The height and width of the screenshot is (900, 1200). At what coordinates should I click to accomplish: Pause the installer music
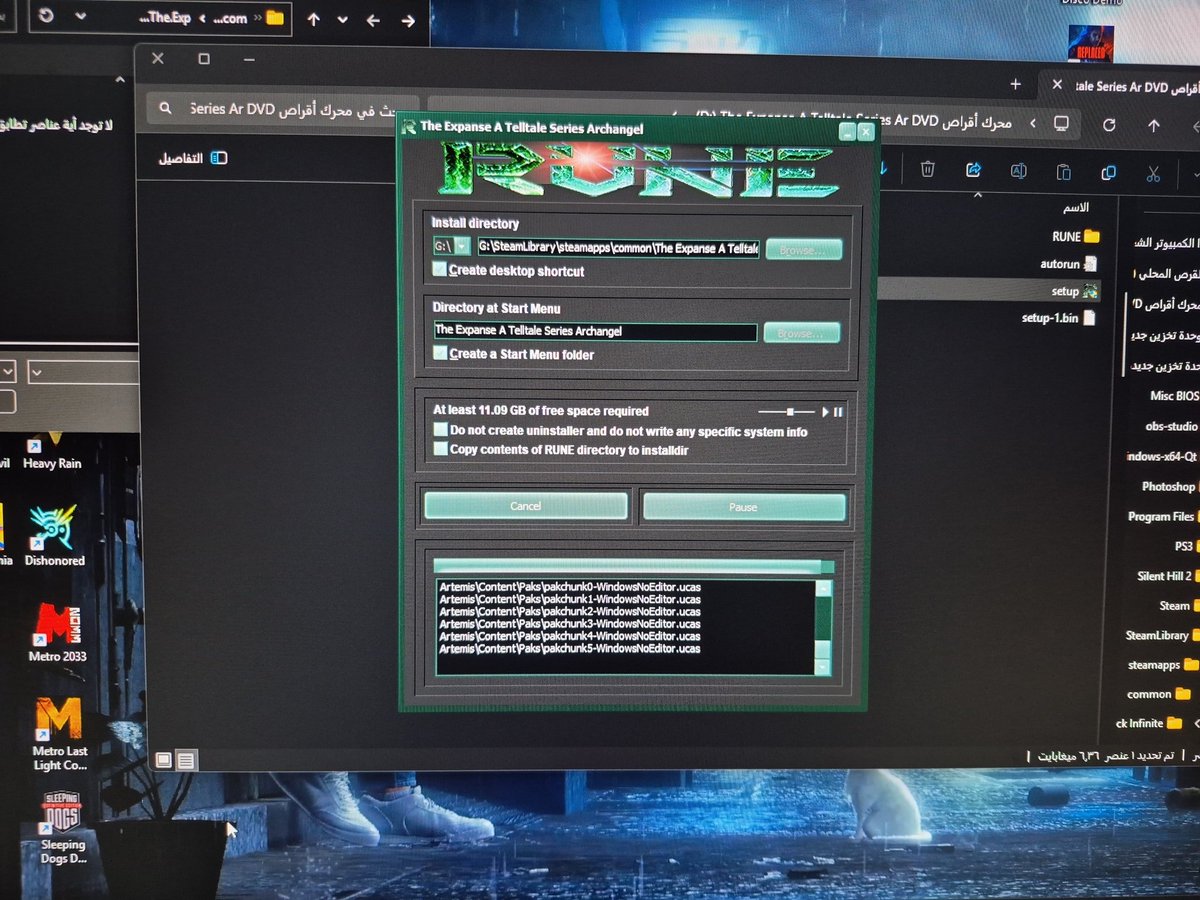838,411
